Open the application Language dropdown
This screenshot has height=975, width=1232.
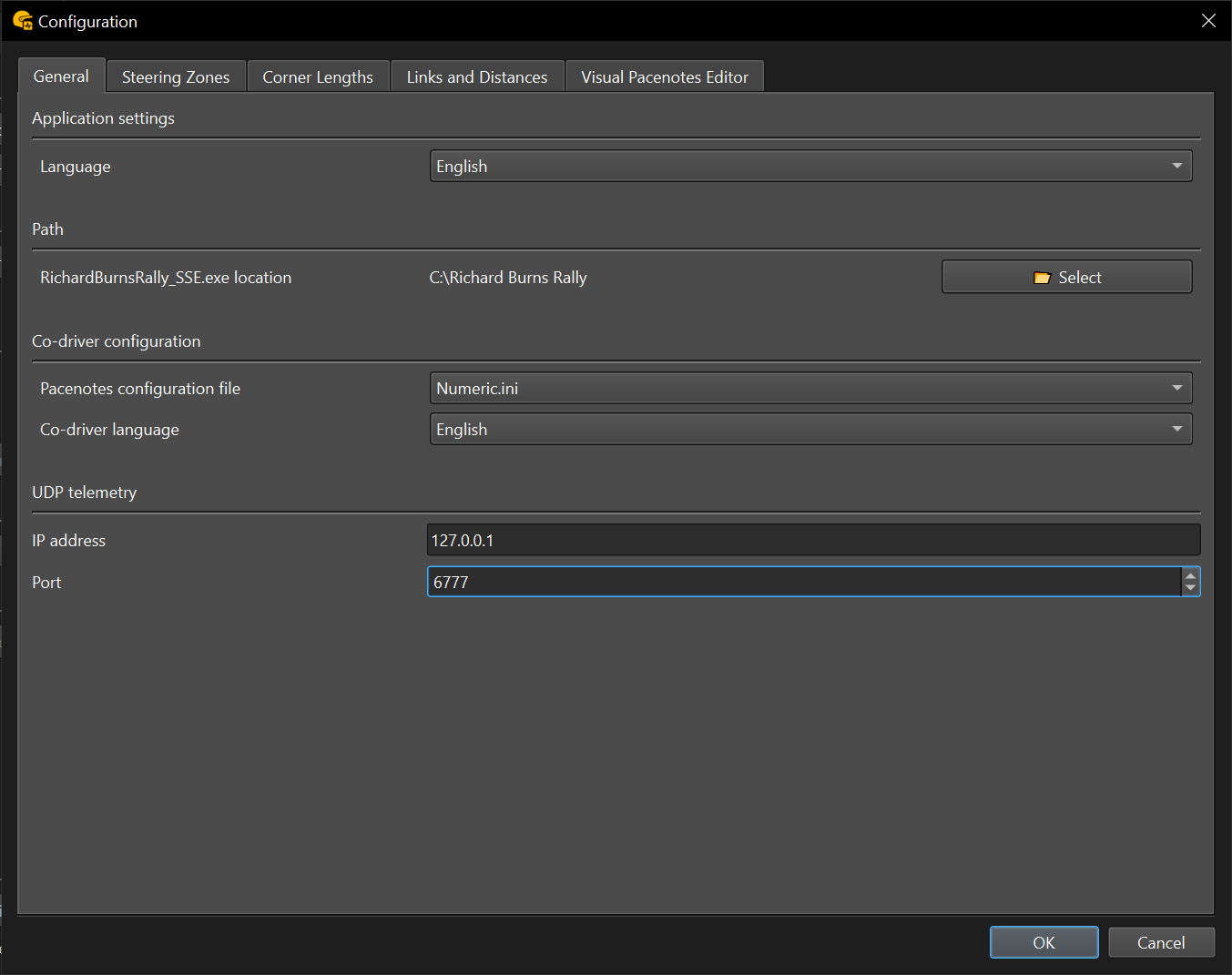(810, 167)
